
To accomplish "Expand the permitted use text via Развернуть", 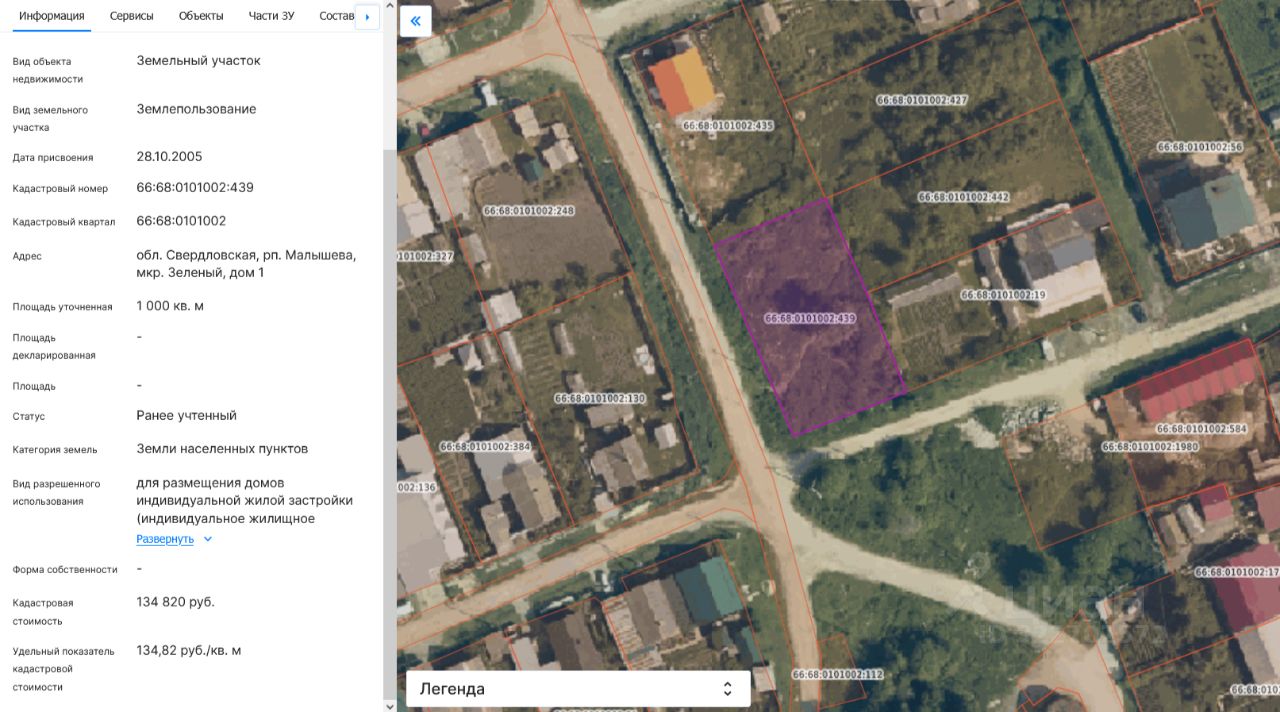I will coord(165,539).
